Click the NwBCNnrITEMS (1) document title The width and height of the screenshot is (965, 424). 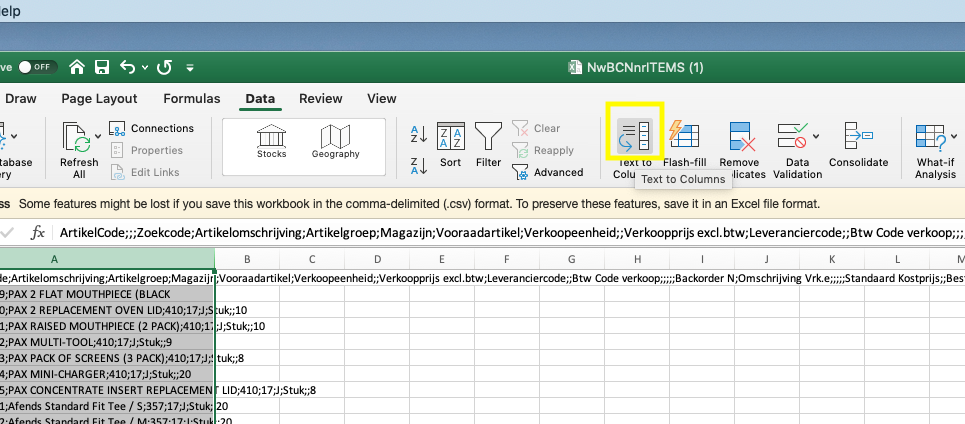(644, 67)
